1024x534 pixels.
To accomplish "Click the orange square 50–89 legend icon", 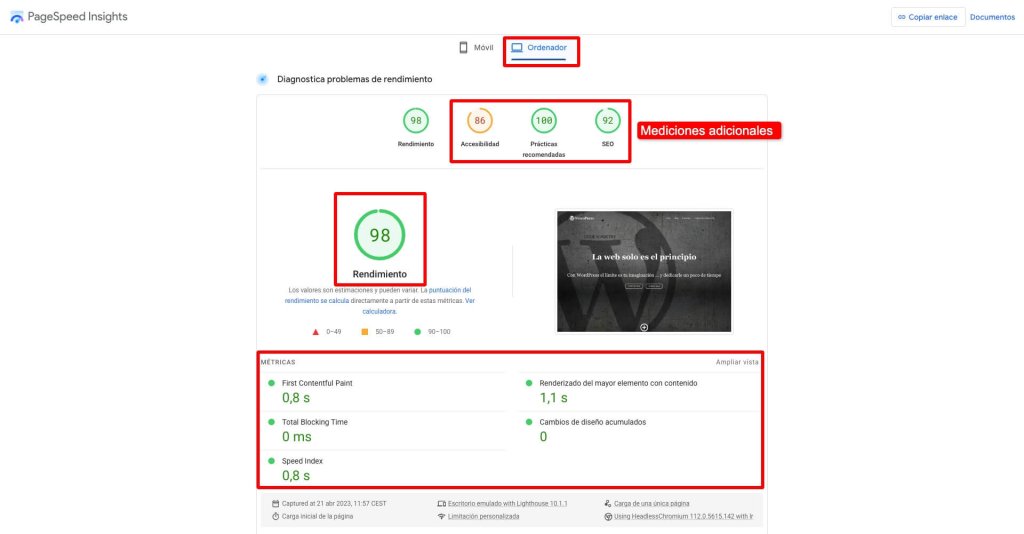I will coord(364,332).
